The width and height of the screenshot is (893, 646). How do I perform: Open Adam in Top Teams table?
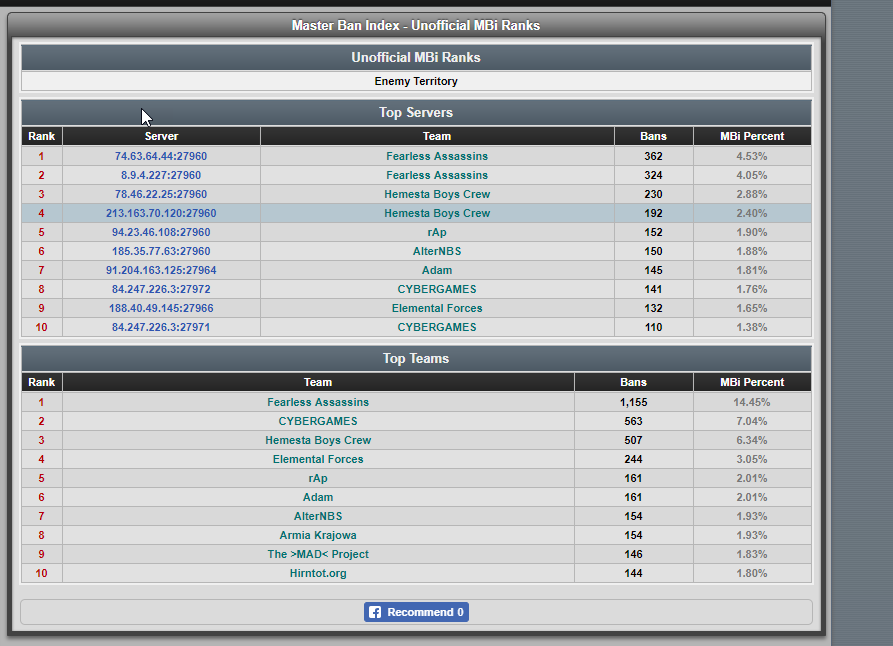coord(318,497)
